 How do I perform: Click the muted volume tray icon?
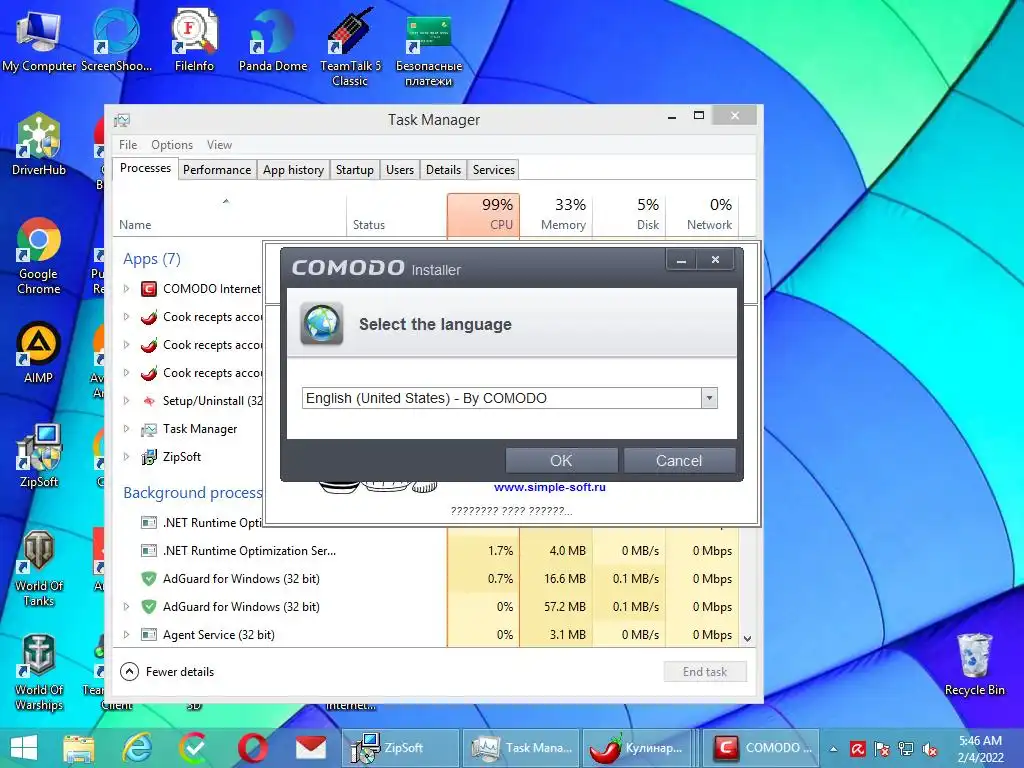pyautogui.click(x=929, y=749)
